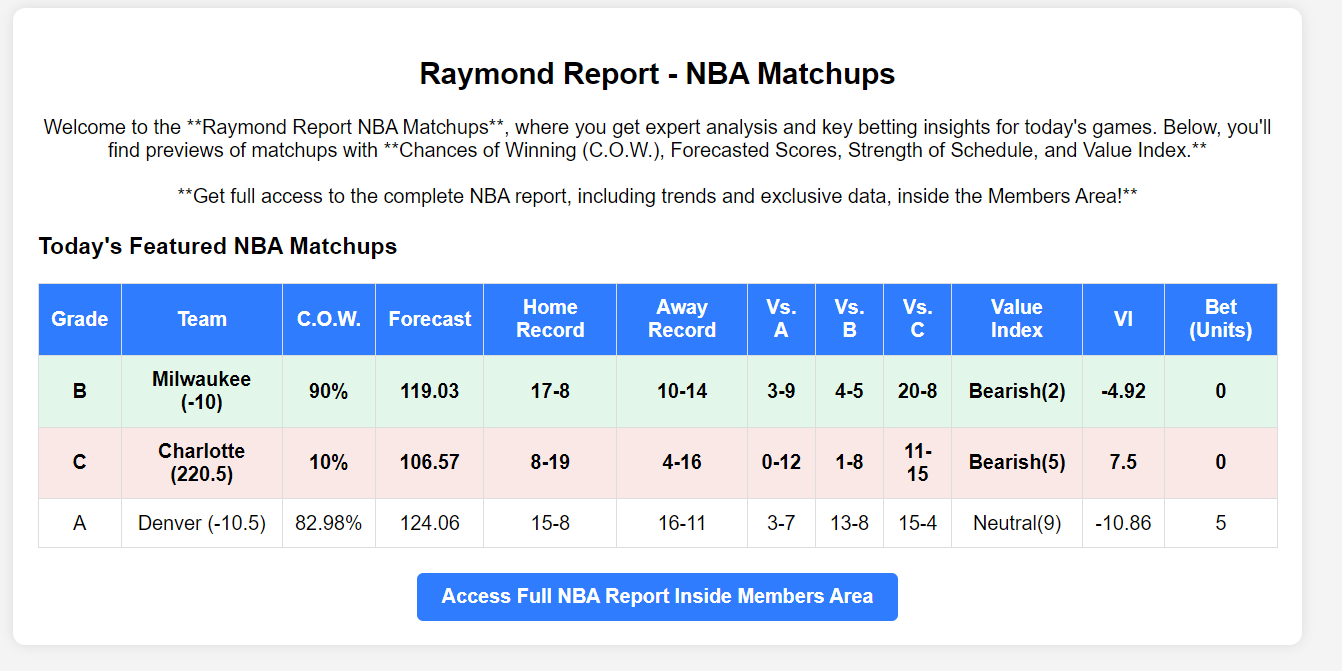Click the Vs. C column header
This screenshot has width=1342, height=671.
point(917,319)
